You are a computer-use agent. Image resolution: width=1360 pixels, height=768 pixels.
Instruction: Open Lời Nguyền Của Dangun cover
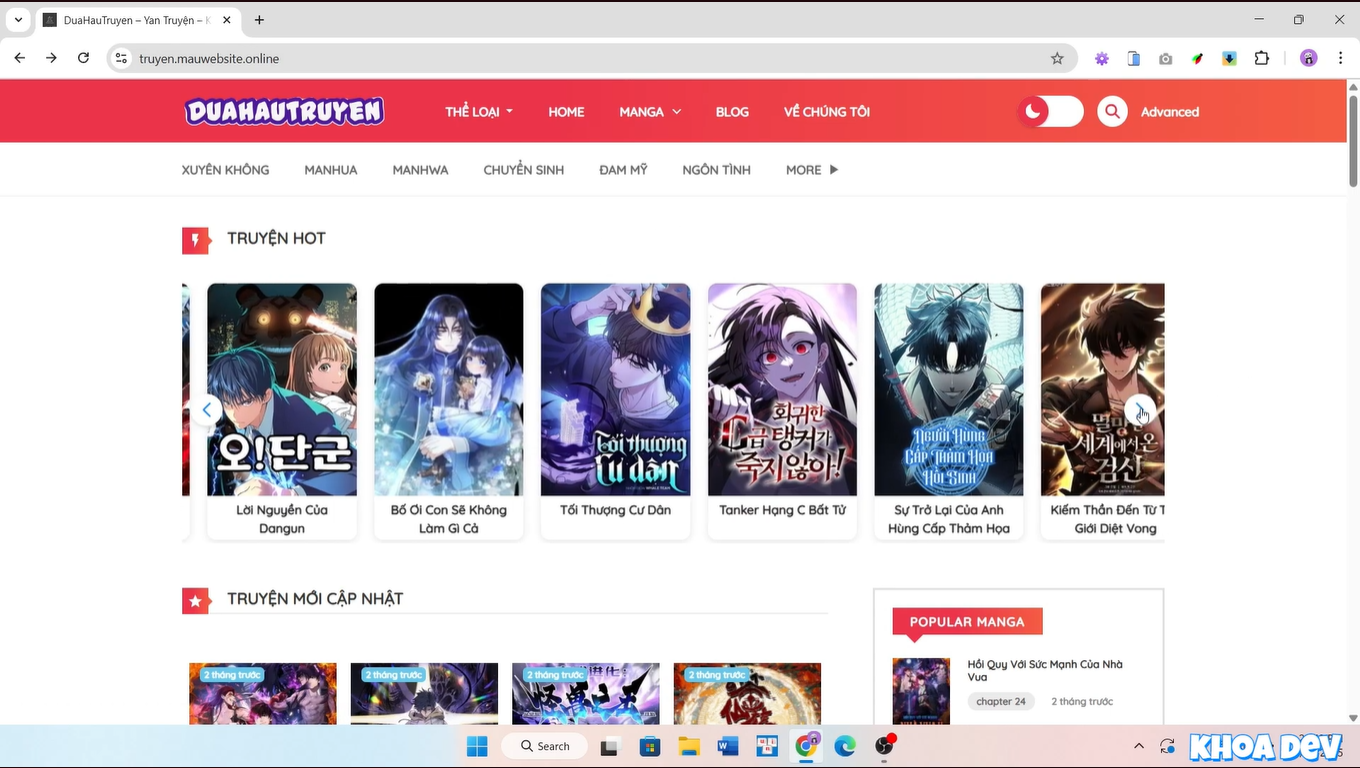(282, 390)
